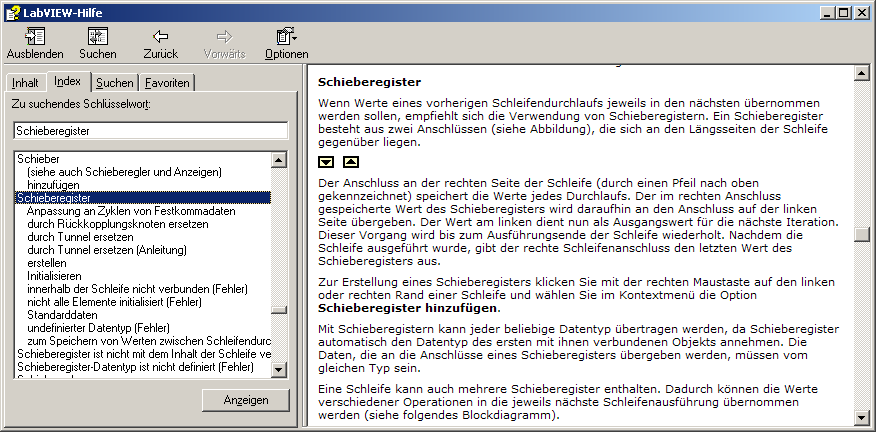
Task: Collapse the section with the up-arrow icon
Action: 351,162
